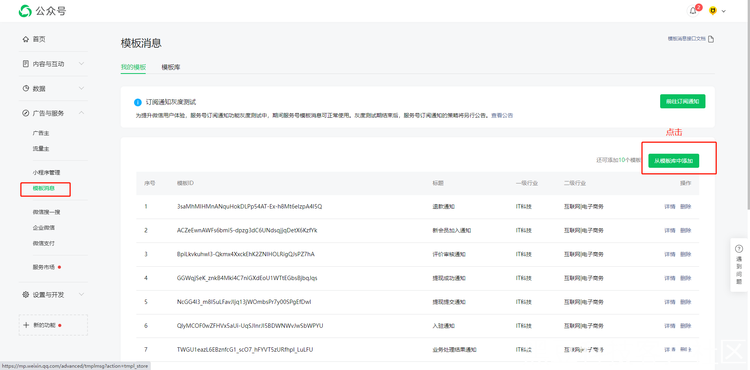Open the 查看公告 link

[502, 116]
